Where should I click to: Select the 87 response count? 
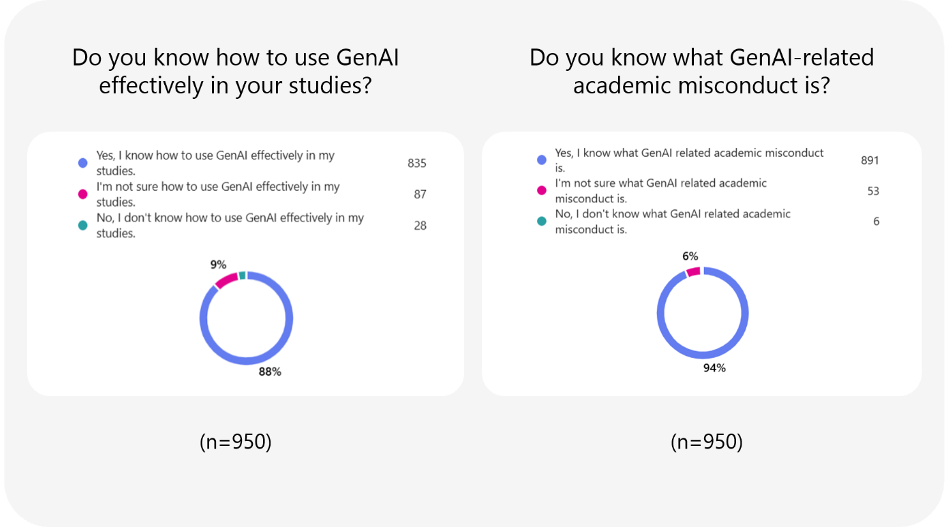[420, 194]
